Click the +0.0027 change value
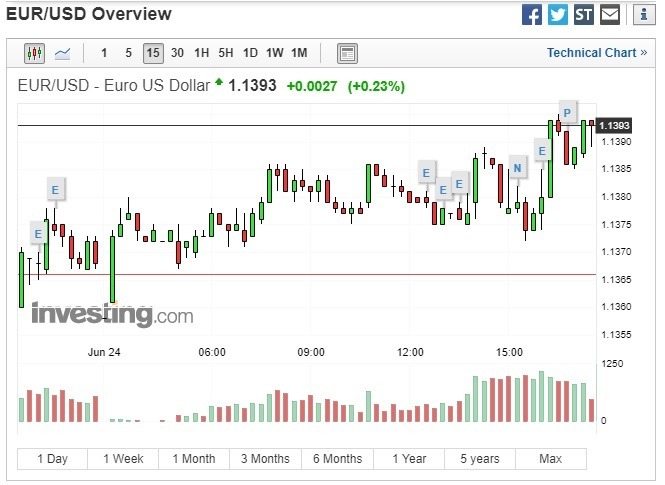This screenshot has width=665, height=485. [312, 86]
